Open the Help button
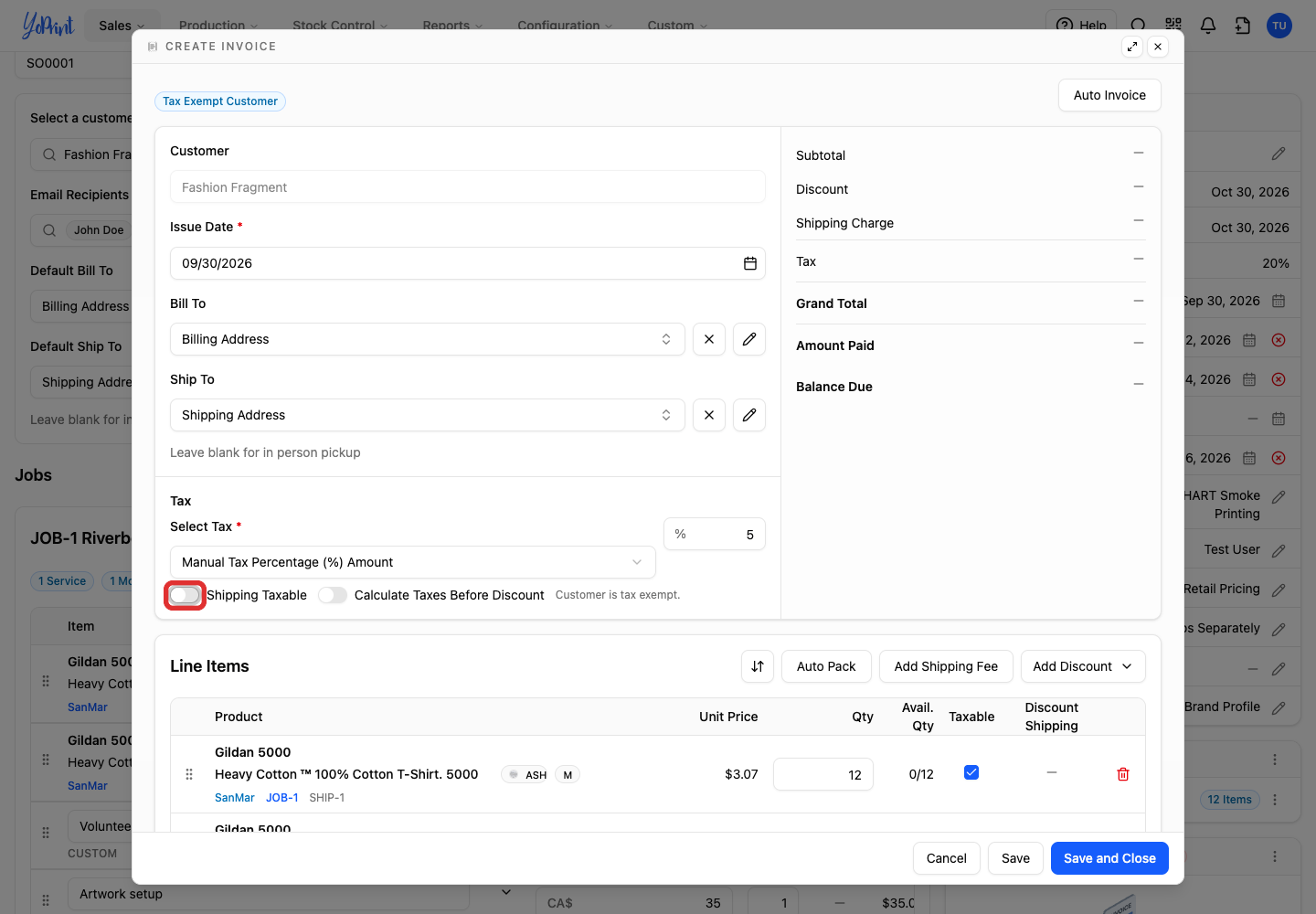The image size is (1316, 914). 1081,26
